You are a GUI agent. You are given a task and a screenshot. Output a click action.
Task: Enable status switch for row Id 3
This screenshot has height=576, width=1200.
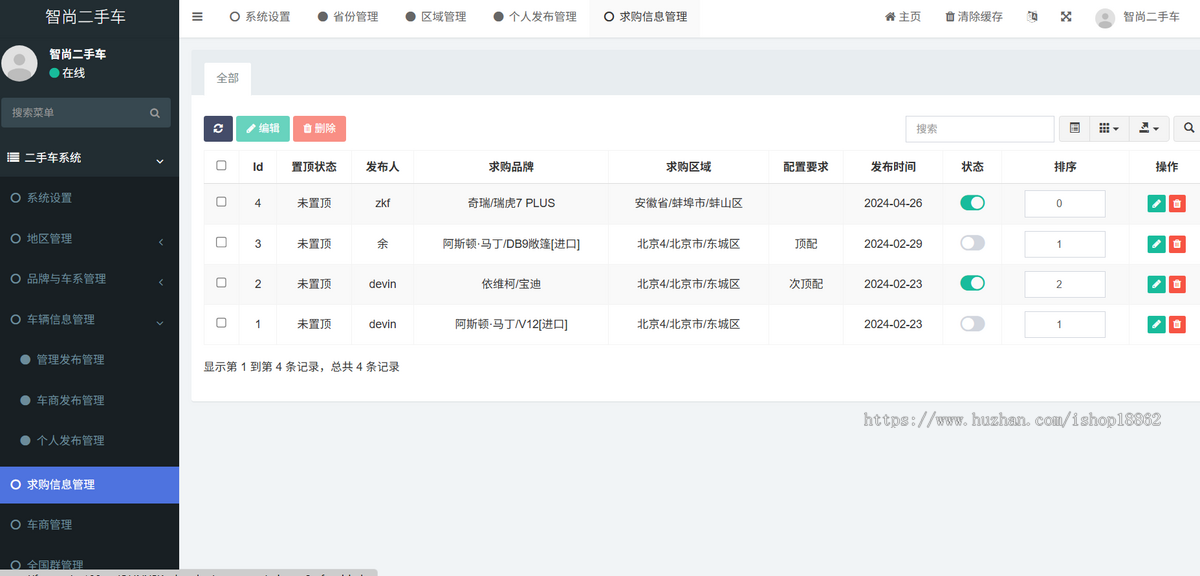click(972, 243)
